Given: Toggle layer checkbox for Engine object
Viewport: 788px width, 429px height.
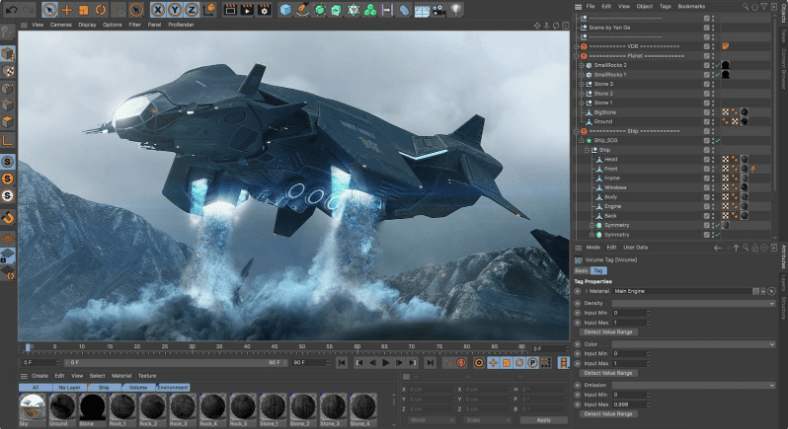Looking at the screenshot, I should pyautogui.click(x=707, y=206).
